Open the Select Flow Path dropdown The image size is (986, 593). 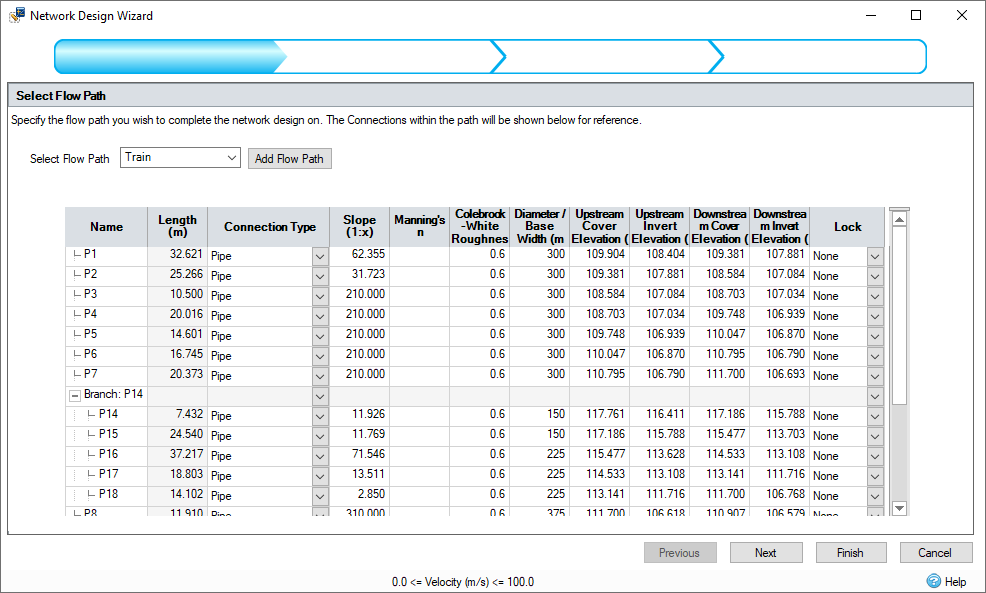point(231,157)
